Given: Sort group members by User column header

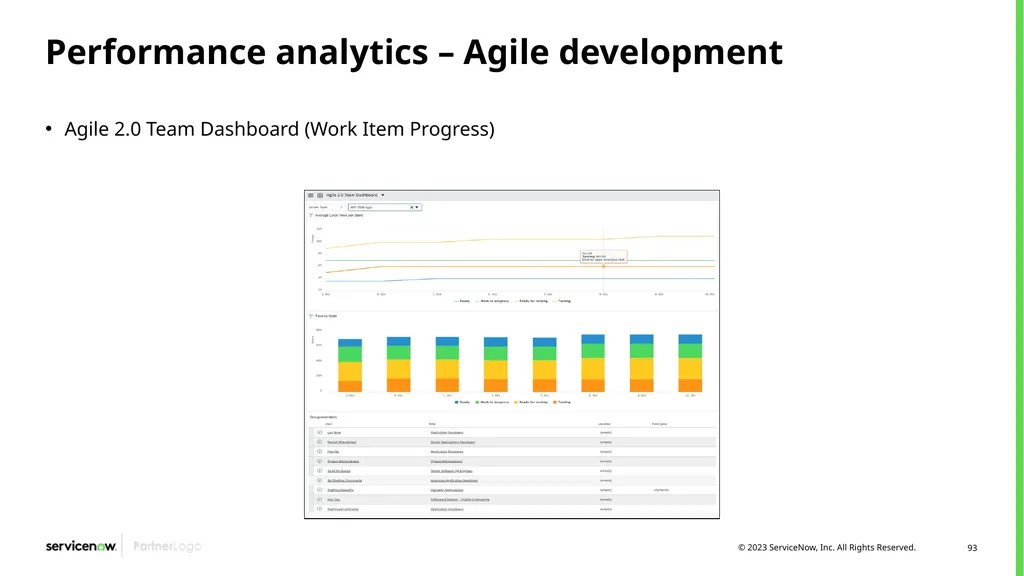Looking at the screenshot, I should 328,424.
